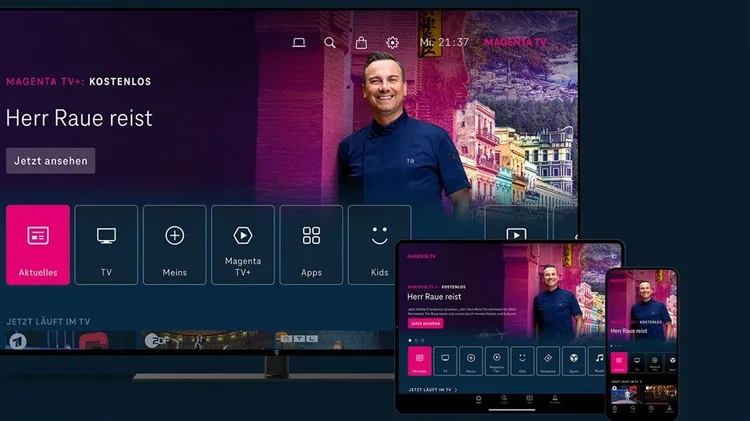The height and width of the screenshot is (421, 750).
Task: Select the Kids smiley tile on TV
Action: 379,245
